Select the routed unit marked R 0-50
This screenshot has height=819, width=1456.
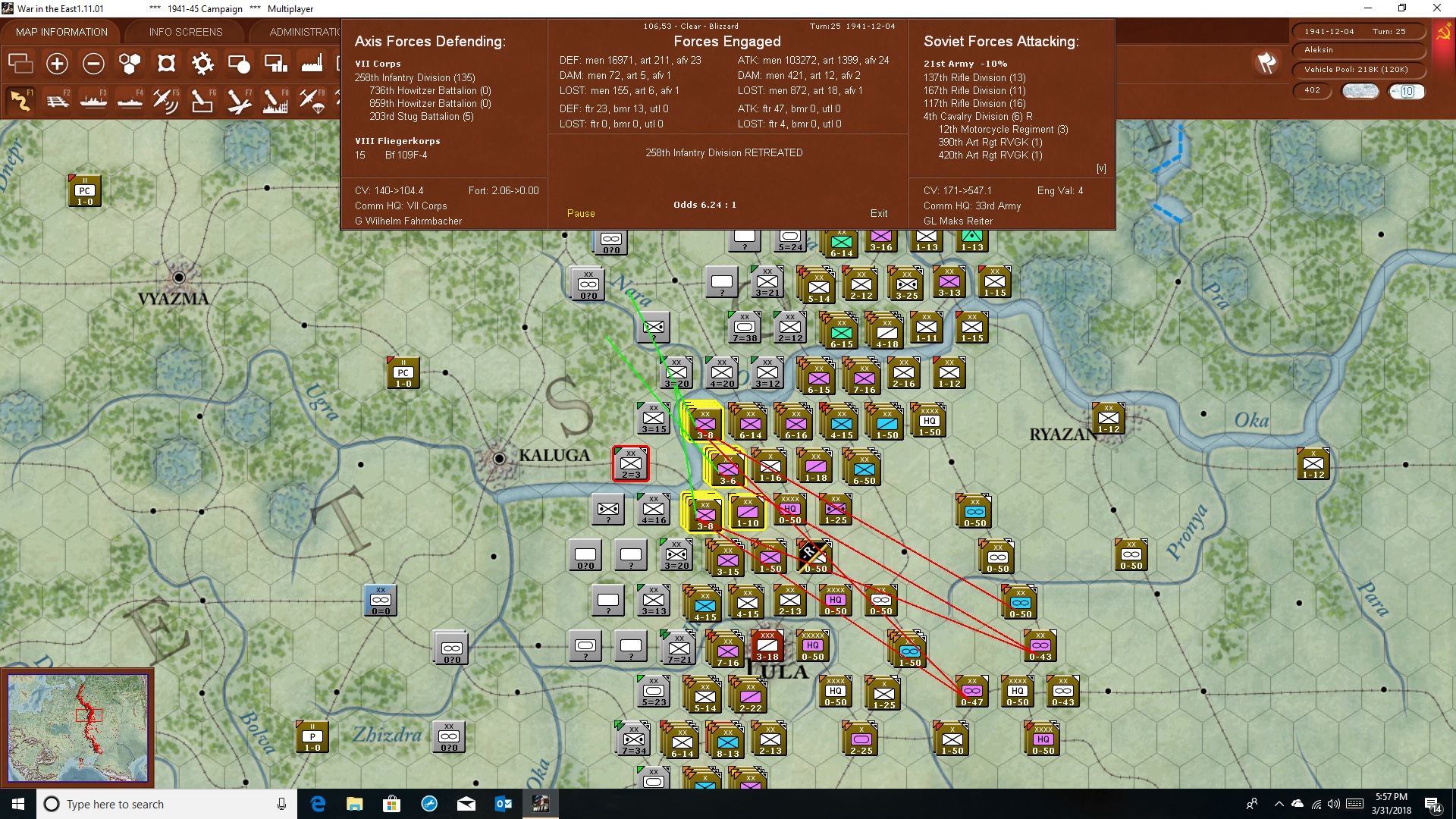click(x=814, y=556)
